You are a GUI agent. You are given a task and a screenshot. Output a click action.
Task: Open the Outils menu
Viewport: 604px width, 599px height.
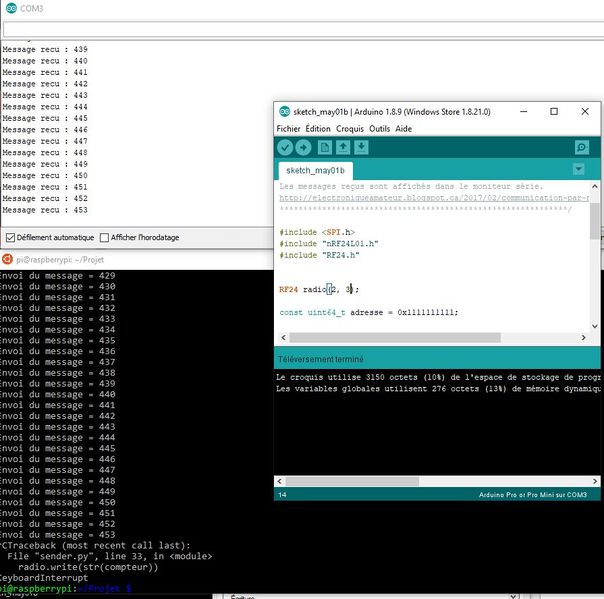coord(379,129)
